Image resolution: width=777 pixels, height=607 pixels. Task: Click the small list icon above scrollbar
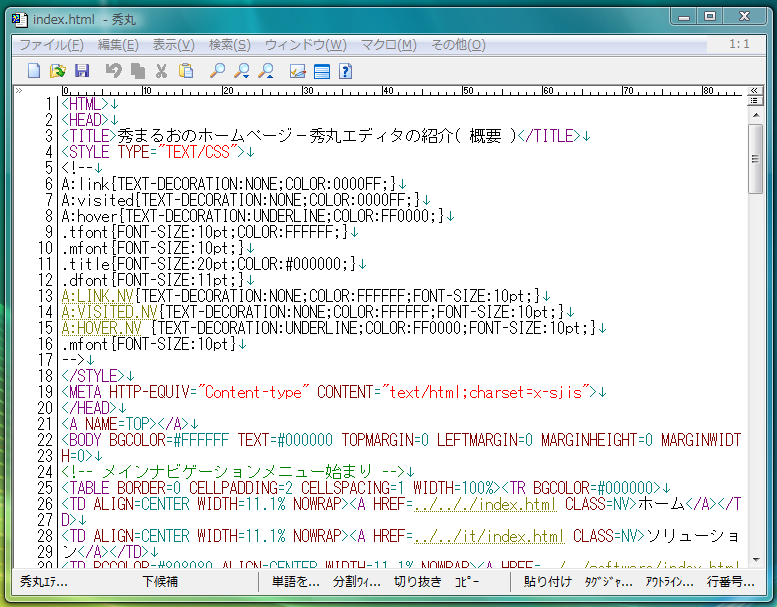point(754,101)
